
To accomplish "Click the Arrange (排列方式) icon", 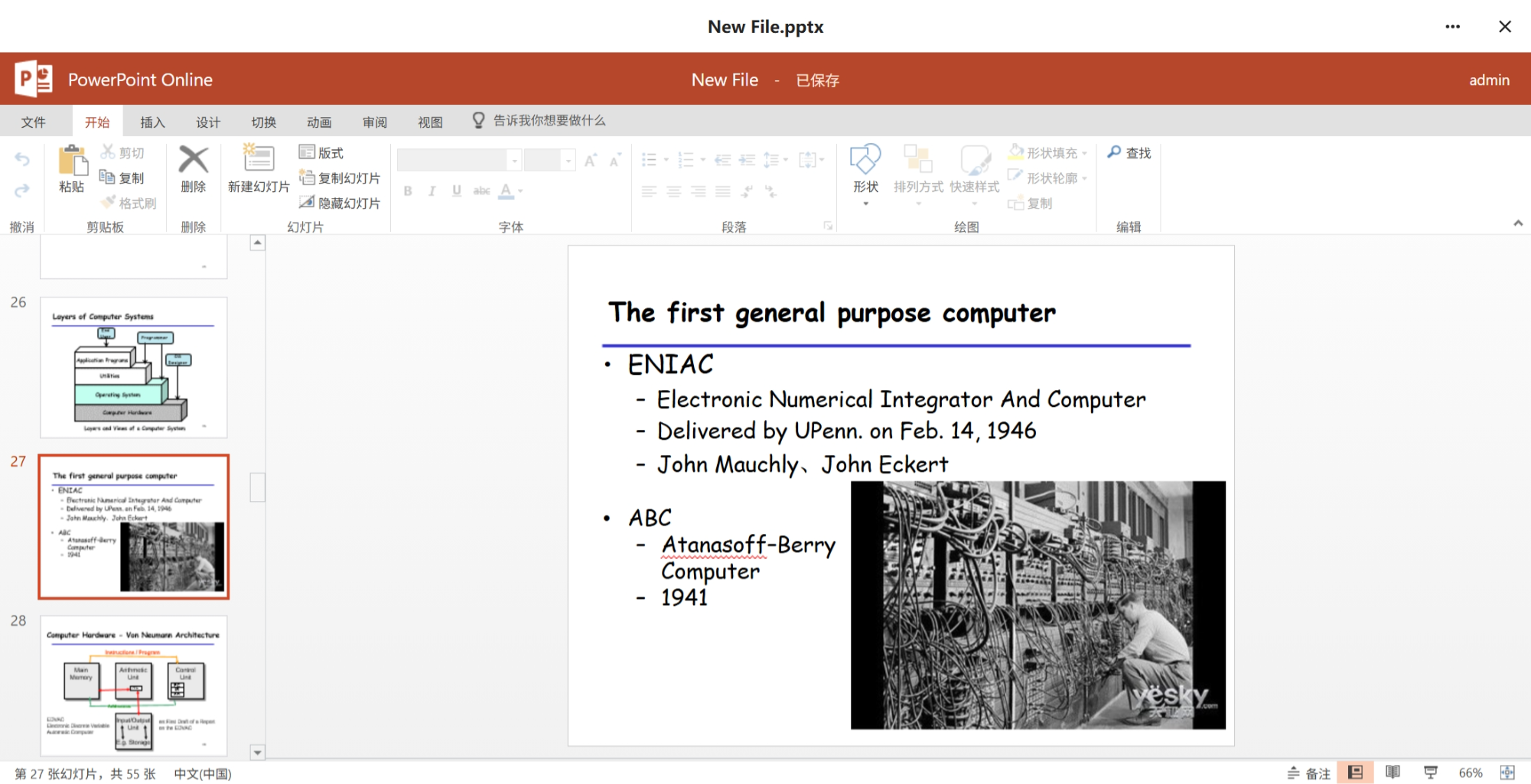I will click(x=918, y=159).
